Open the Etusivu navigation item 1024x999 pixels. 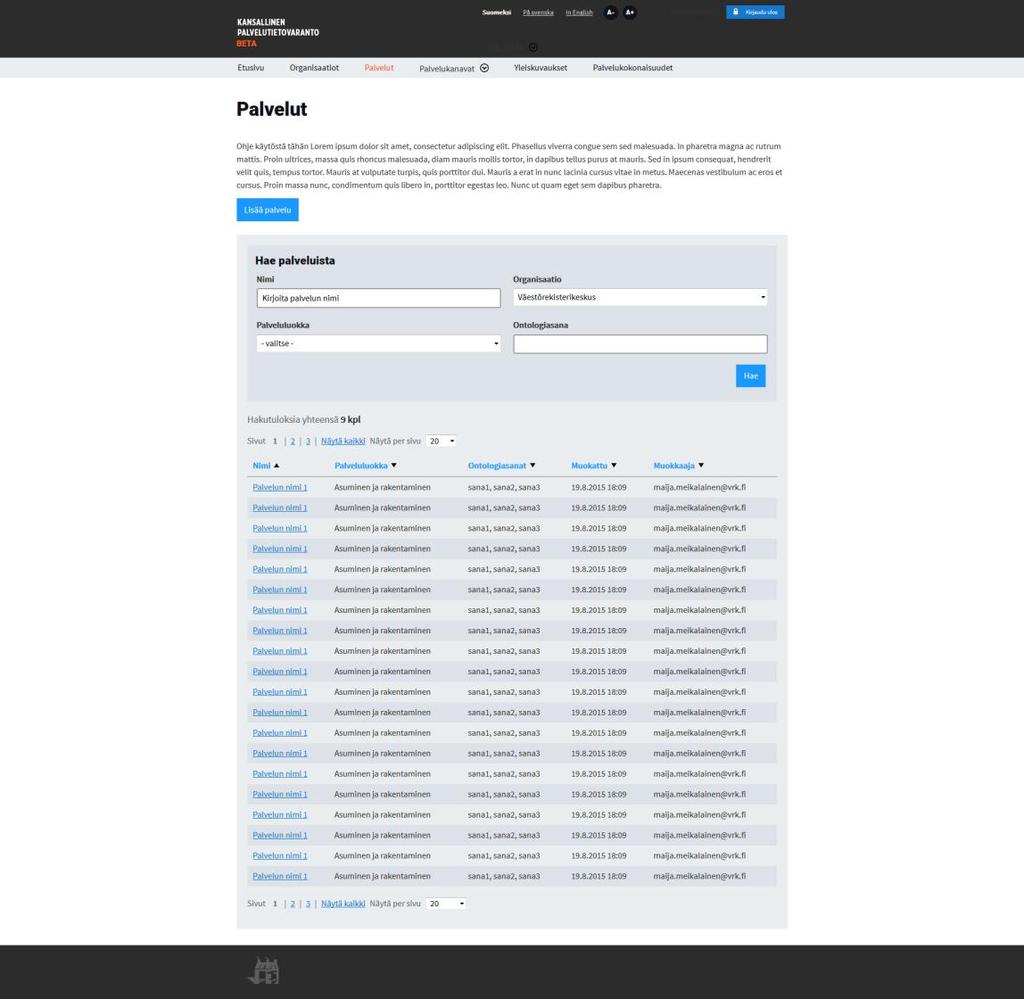tap(251, 68)
